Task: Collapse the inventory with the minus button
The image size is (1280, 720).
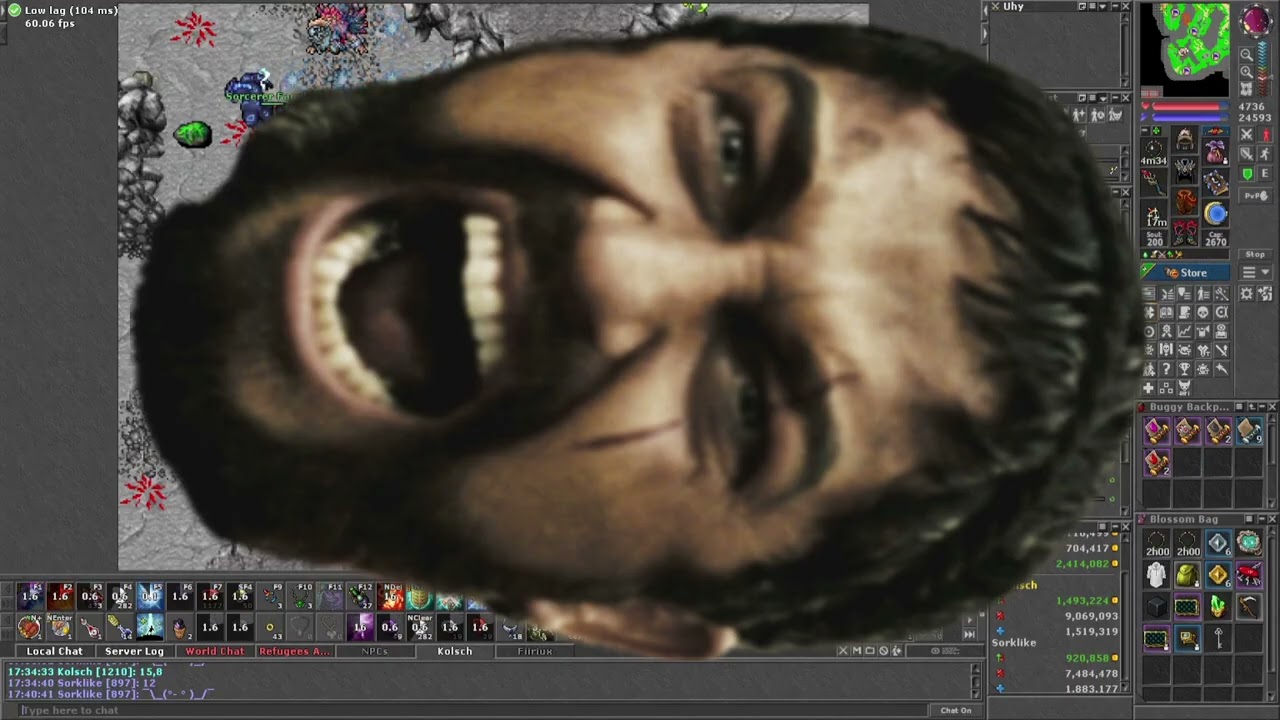Action: pos(1145,131)
